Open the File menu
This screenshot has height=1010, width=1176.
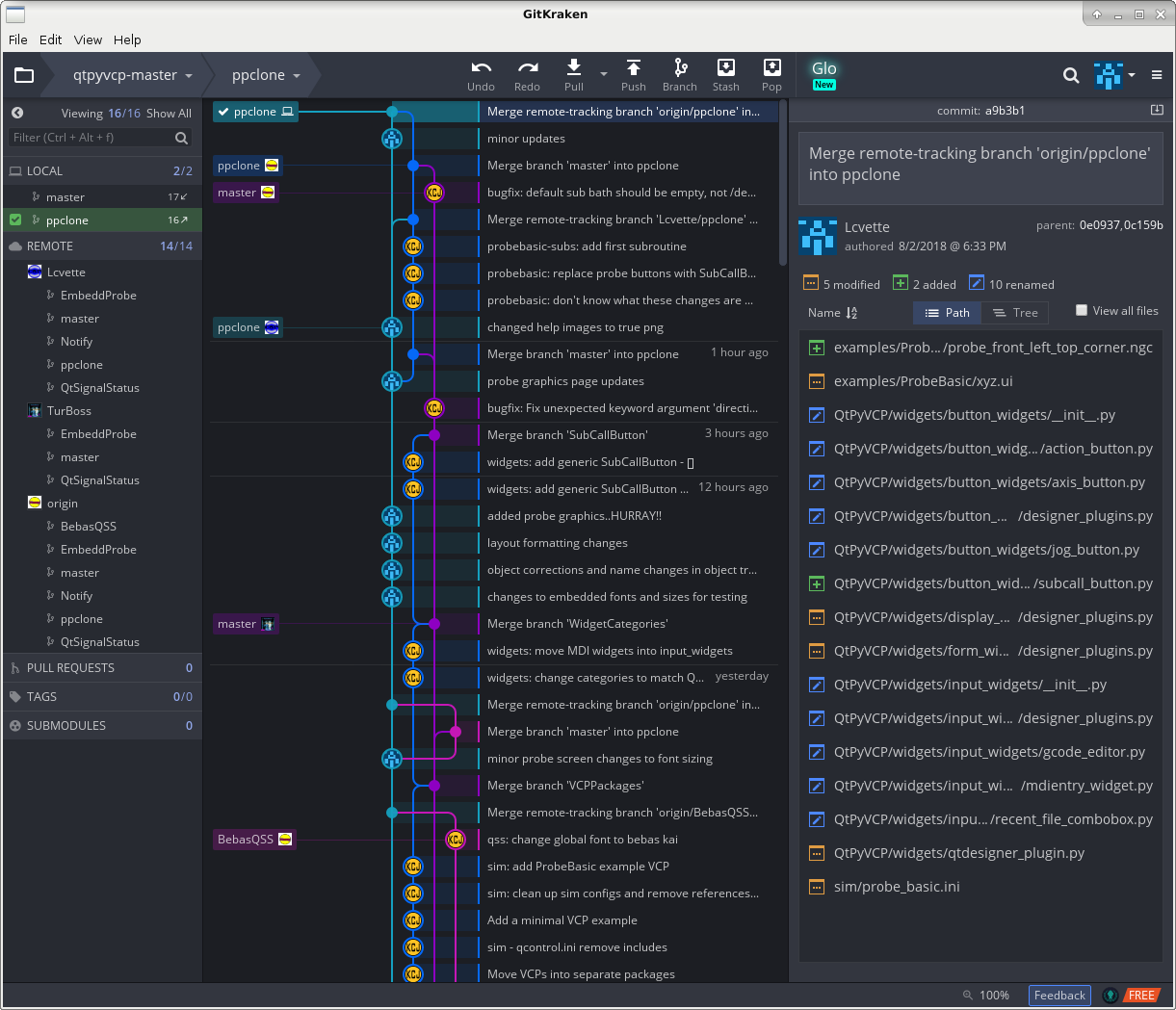tap(18, 39)
